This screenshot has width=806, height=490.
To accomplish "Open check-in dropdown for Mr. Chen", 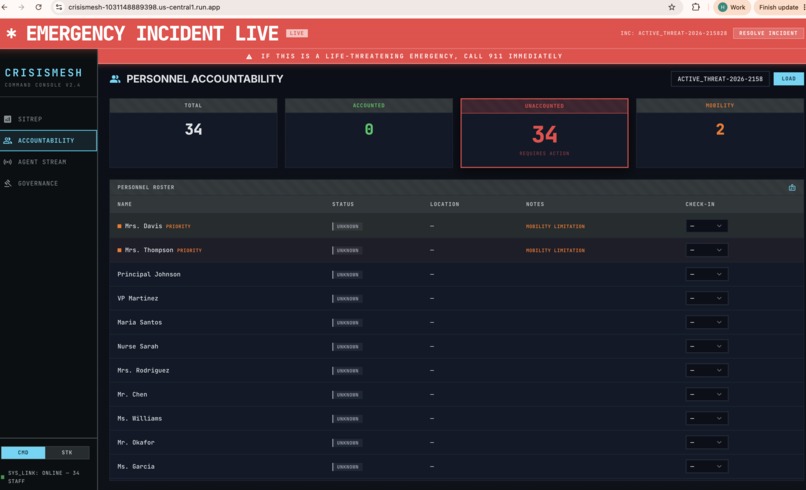I will coord(707,394).
